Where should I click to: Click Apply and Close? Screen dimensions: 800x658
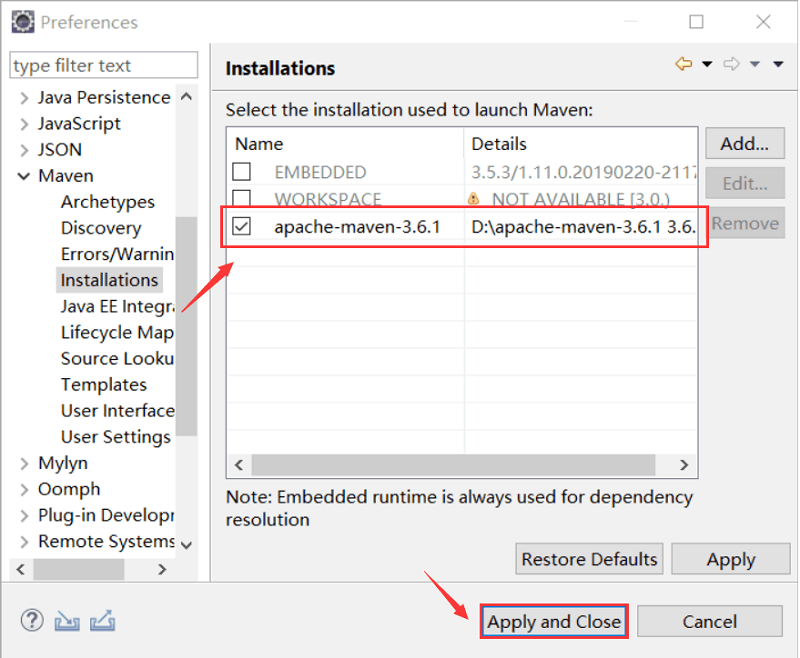554,621
